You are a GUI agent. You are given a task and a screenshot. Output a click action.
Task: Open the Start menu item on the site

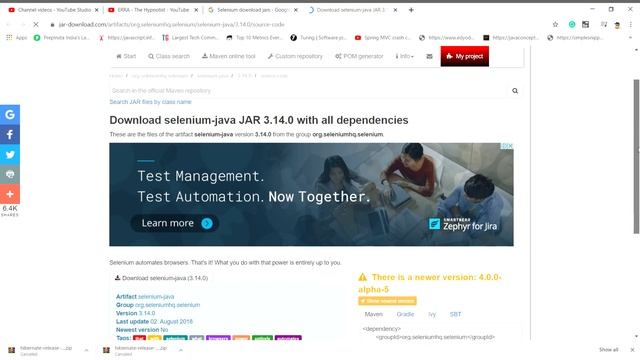coord(126,56)
